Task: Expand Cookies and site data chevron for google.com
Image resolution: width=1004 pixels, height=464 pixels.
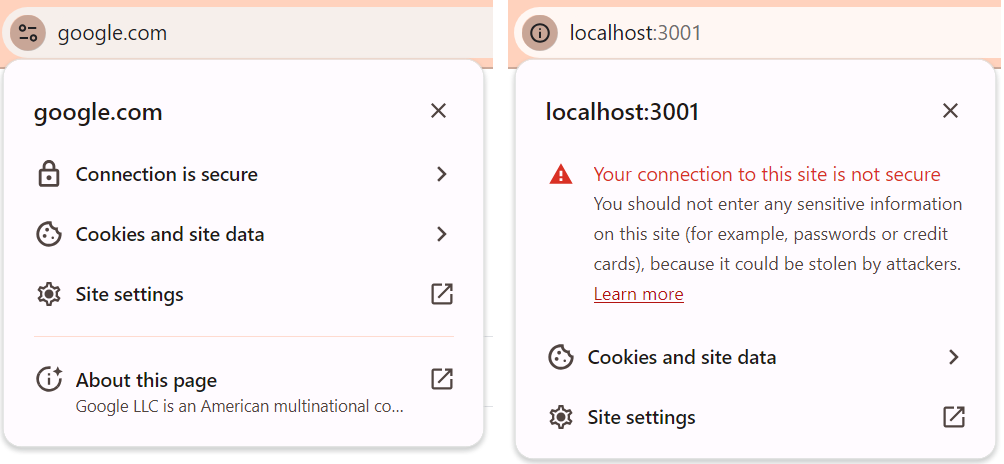Action: 441,234
